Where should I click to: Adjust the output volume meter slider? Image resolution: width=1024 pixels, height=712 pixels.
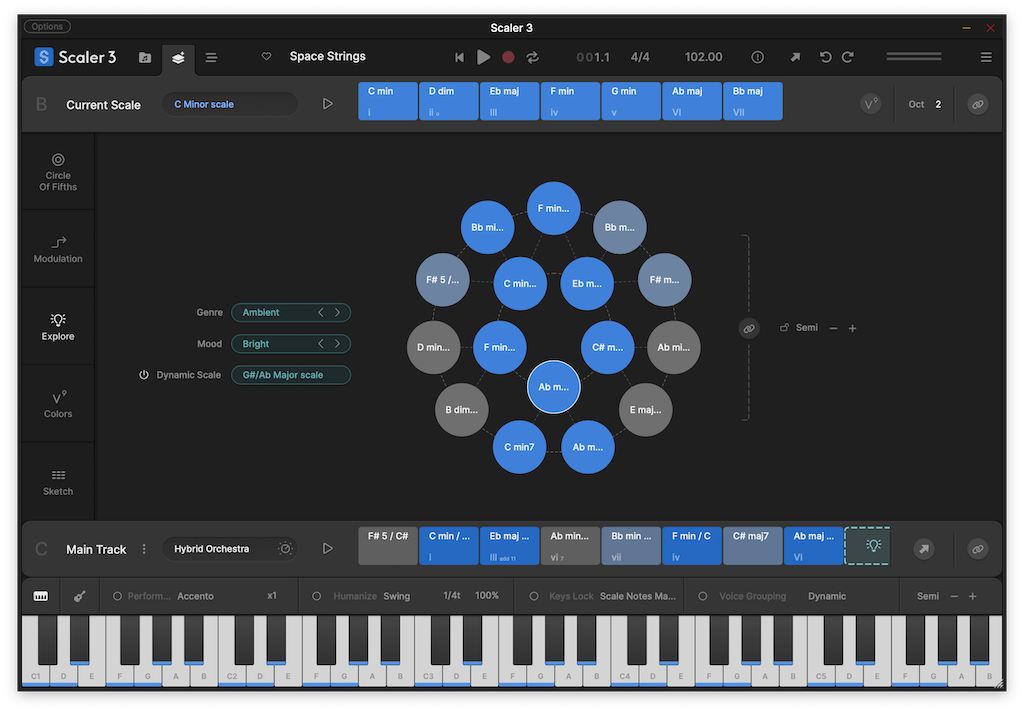914,57
